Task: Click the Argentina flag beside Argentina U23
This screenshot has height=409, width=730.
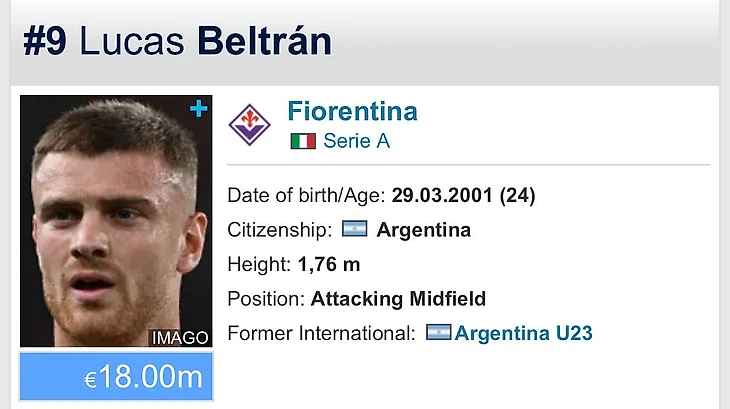Action: pyautogui.click(x=438, y=333)
